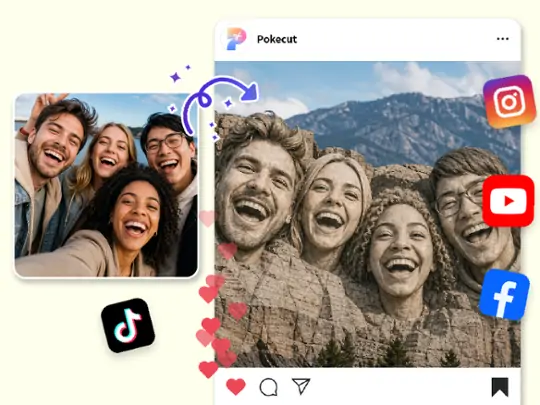Image resolution: width=540 pixels, height=405 pixels.
Task: Open comments with the speech bubble icon
Action: [268, 387]
